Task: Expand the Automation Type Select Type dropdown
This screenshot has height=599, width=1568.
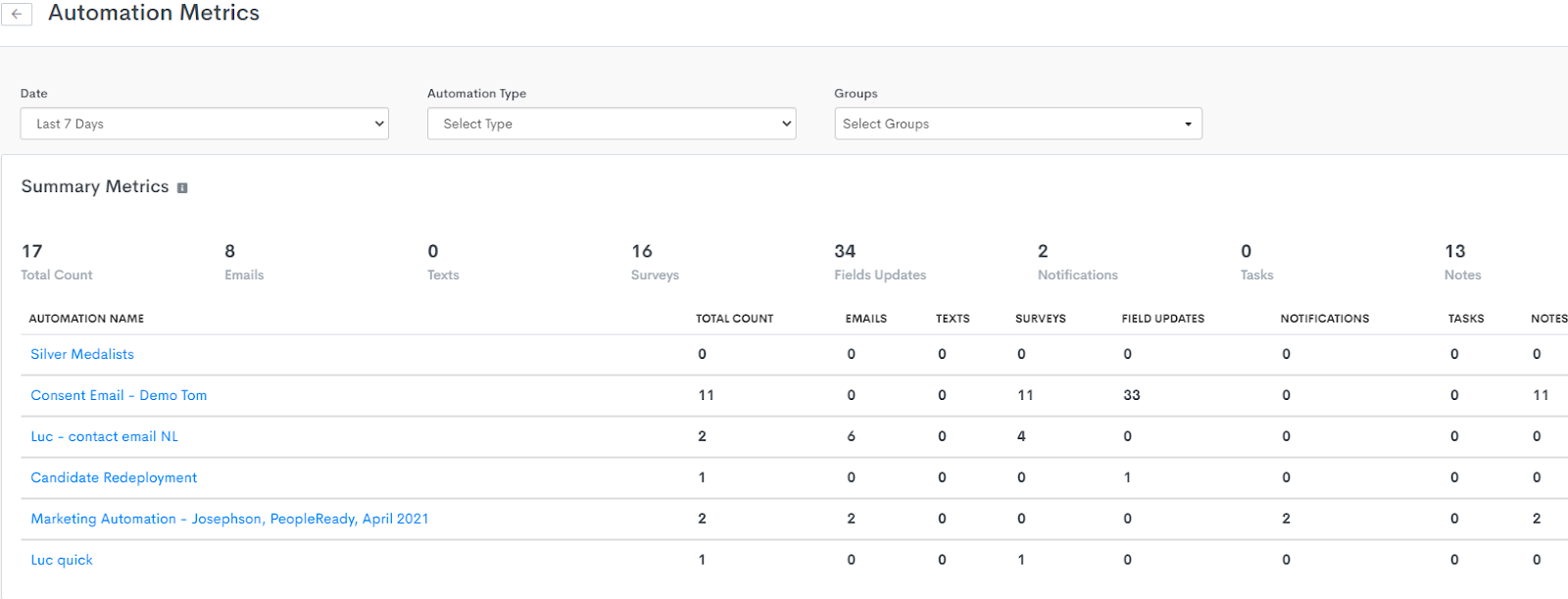Action: pyautogui.click(x=611, y=124)
